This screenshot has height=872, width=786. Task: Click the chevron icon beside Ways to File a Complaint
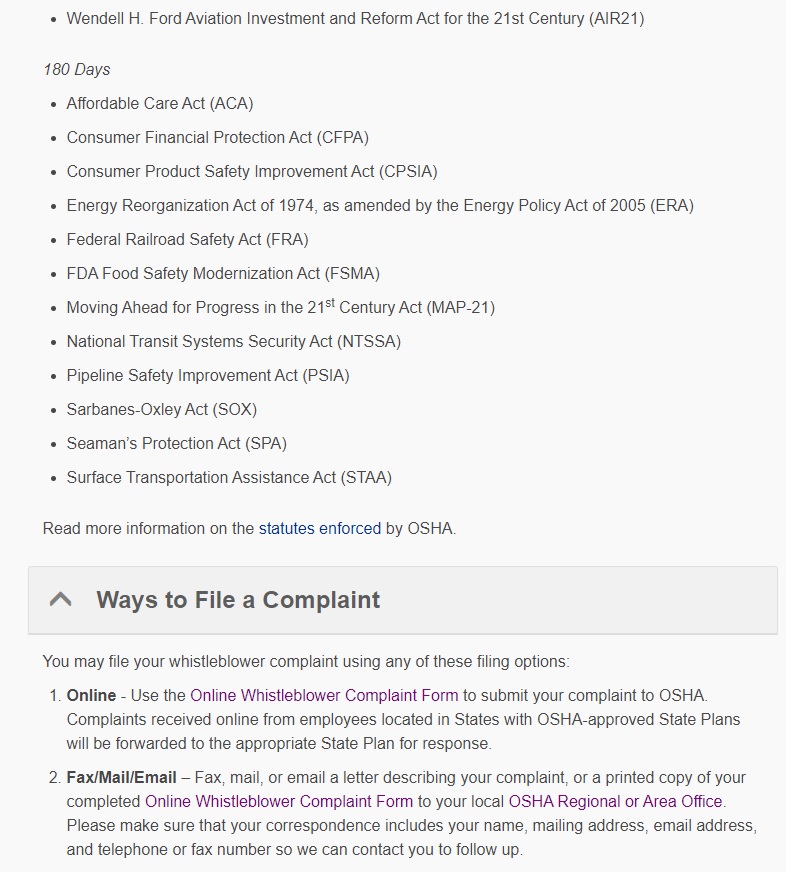pos(61,600)
